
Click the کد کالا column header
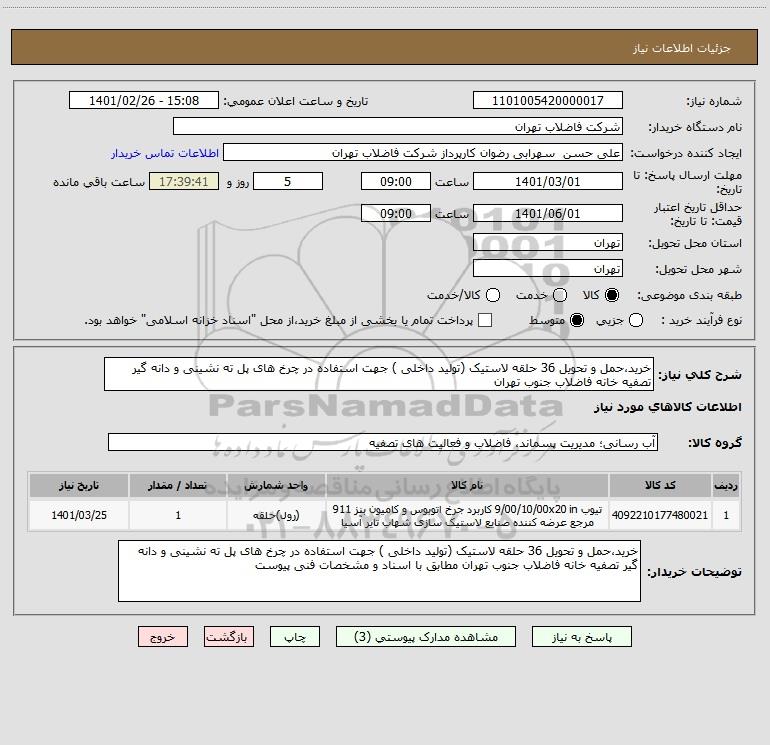click(x=660, y=485)
